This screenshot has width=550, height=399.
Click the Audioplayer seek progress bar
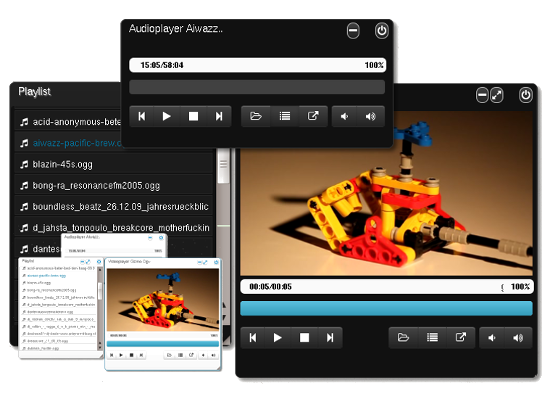pyautogui.click(x=257, y=87)
